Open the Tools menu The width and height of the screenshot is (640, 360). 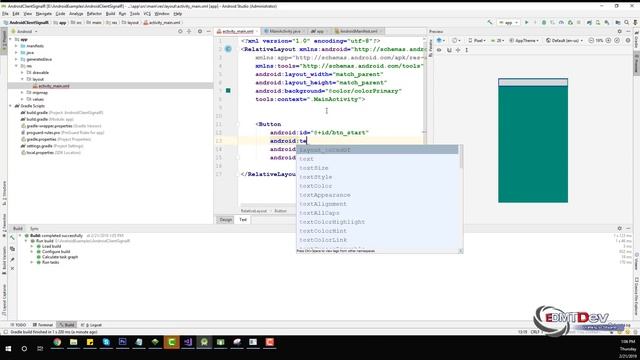[135, 13]
